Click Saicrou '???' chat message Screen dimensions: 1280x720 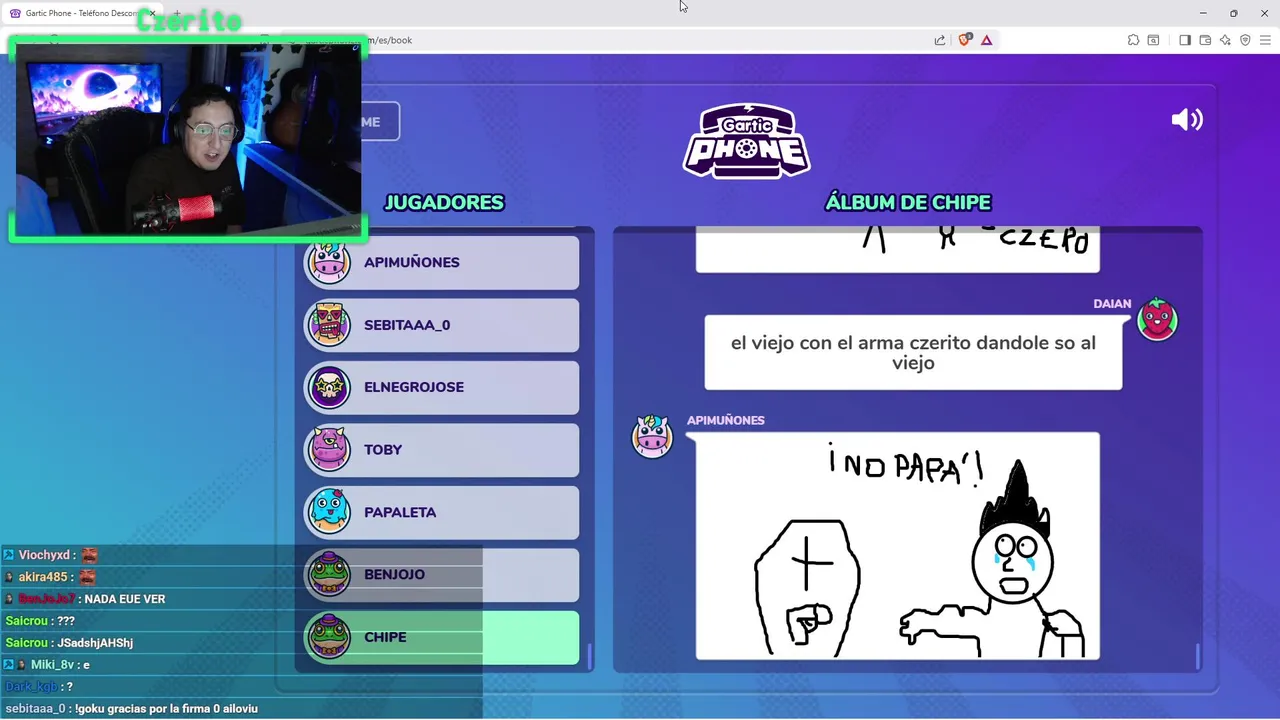point(40,621)
